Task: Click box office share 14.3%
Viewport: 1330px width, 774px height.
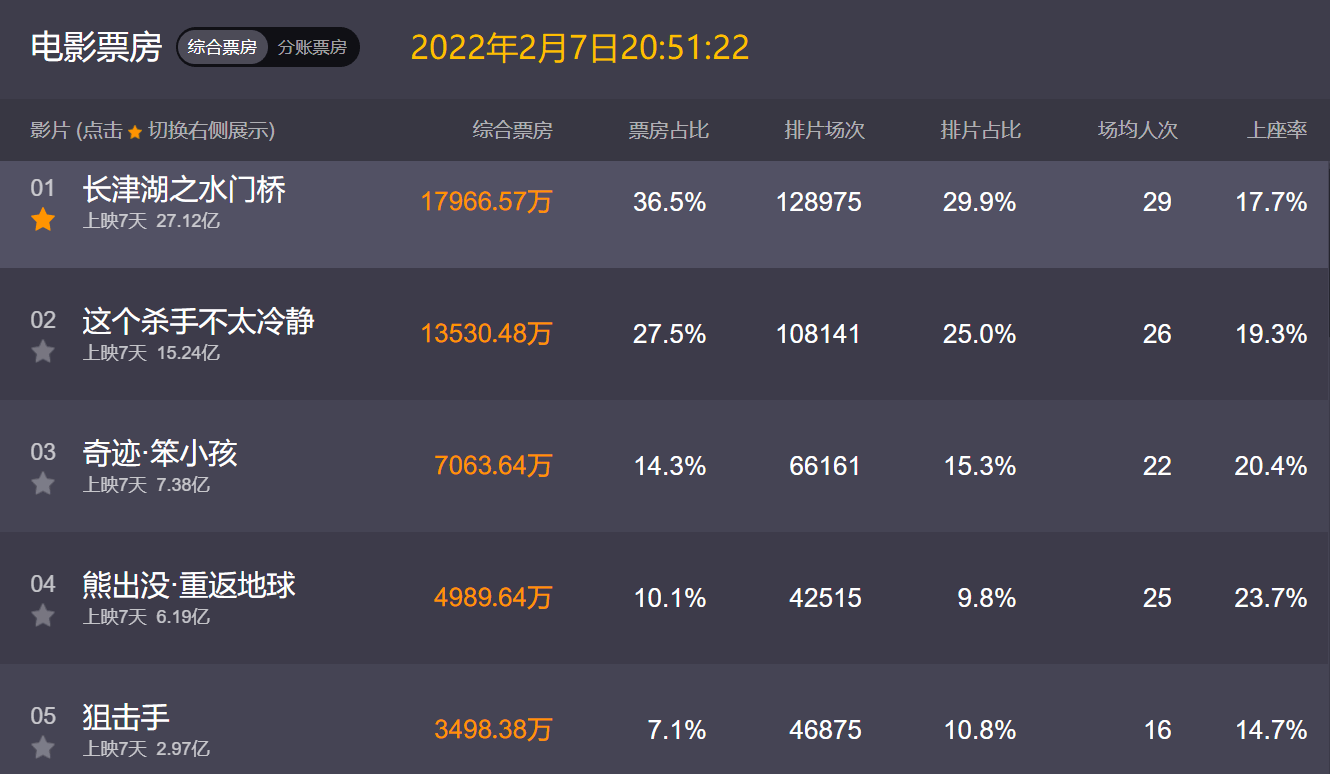Action: tap(670, 466)
